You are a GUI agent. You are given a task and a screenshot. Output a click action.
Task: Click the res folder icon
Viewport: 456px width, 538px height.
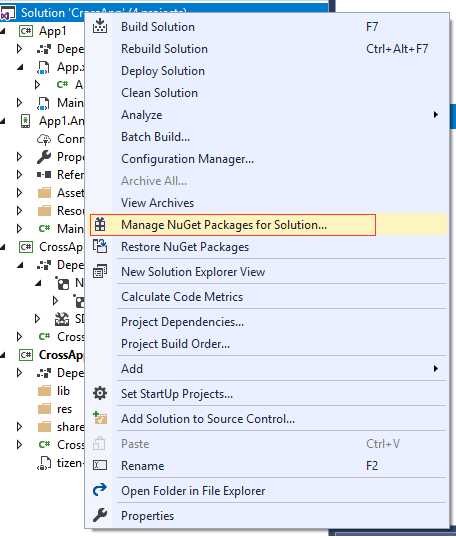(44, 409)
